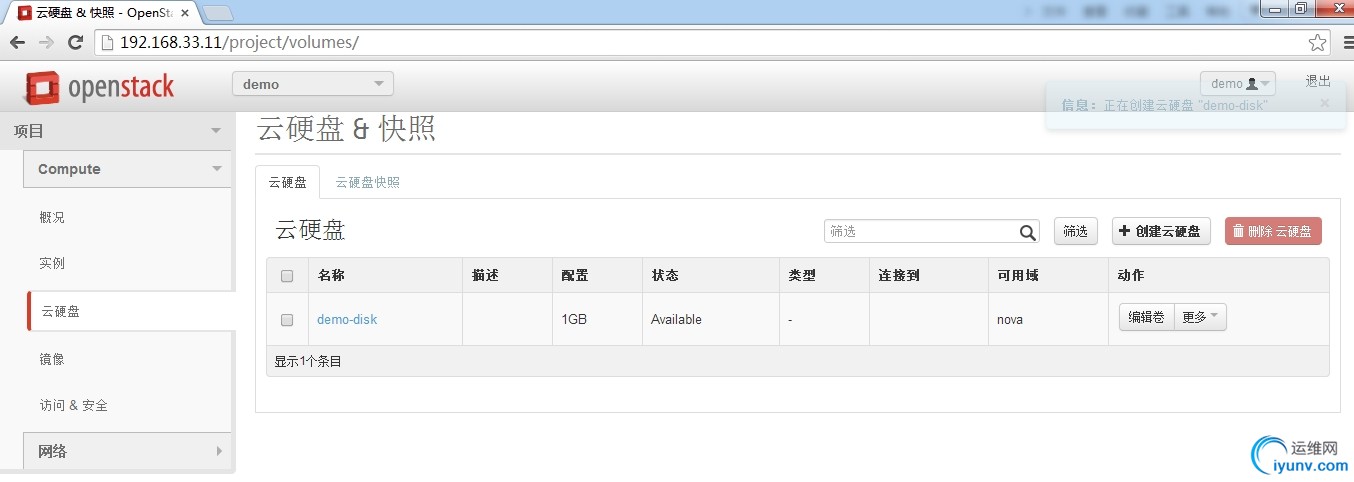Open 概况 in the sidebar
This screenshot has width=1354, height=482.
click(x=52, y=217)
